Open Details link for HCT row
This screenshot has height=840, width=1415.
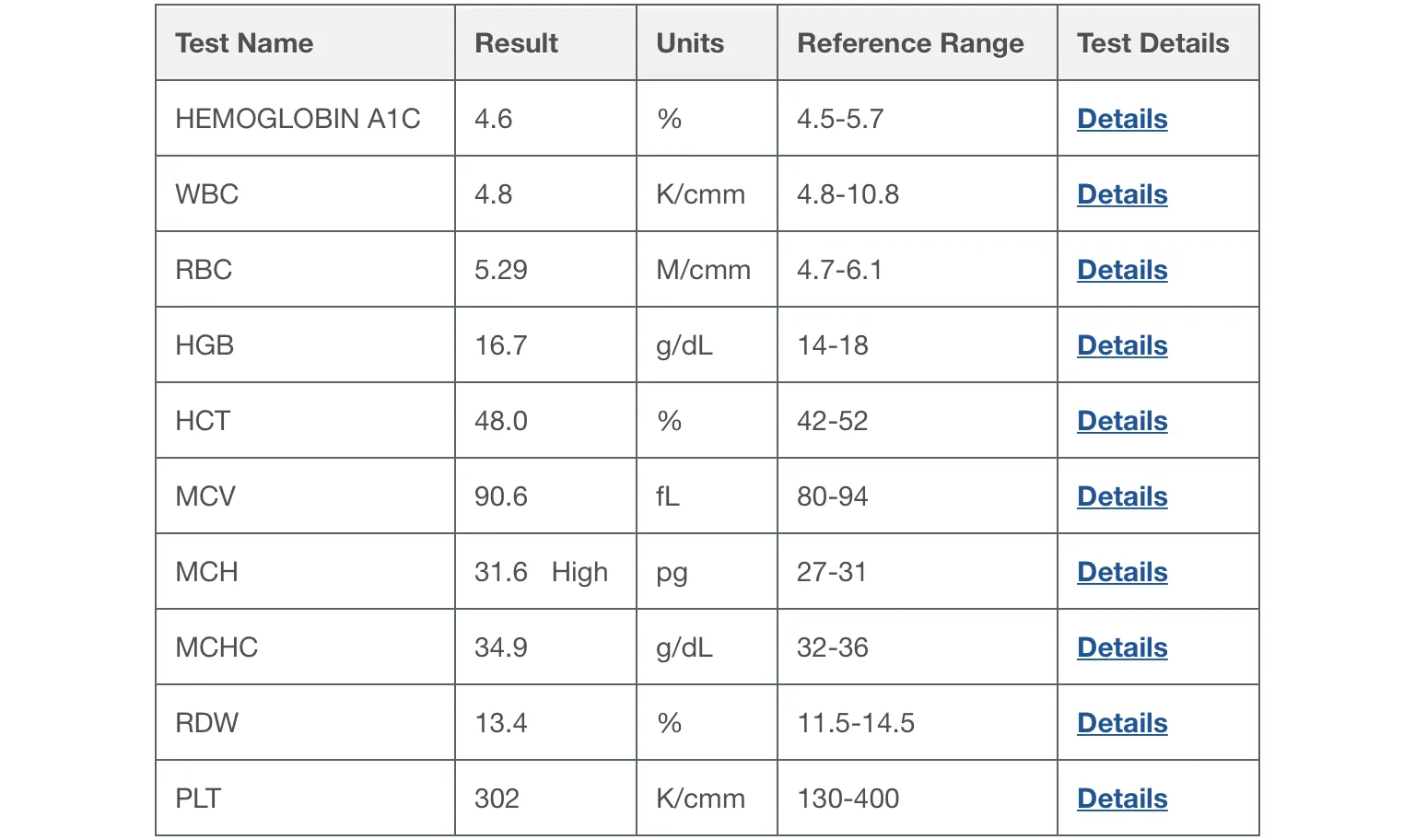click(x=1122, y=421)
